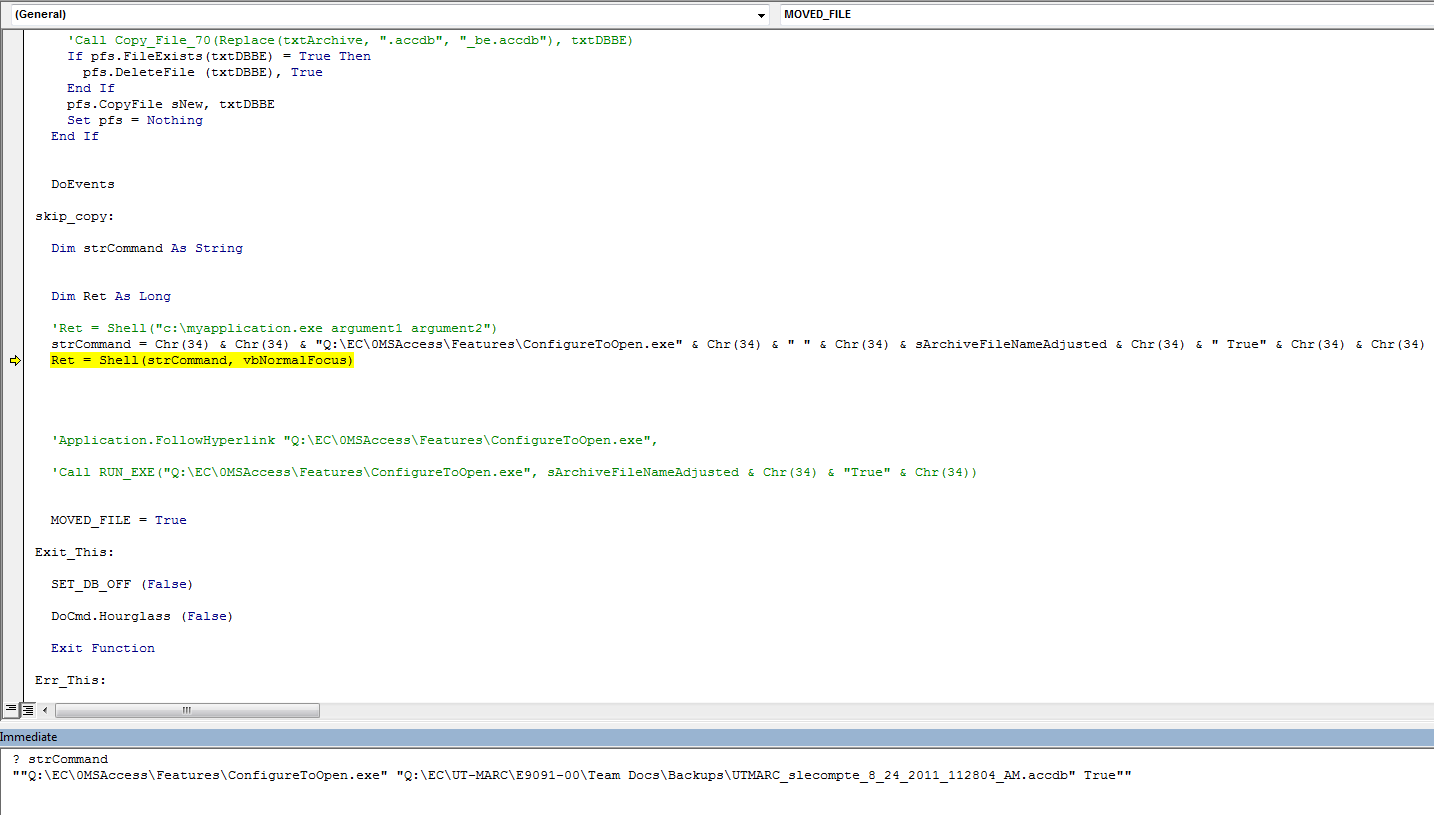Click the strCommand output path in Immediate
The image size is (1434, 815).
coord(572,775)
